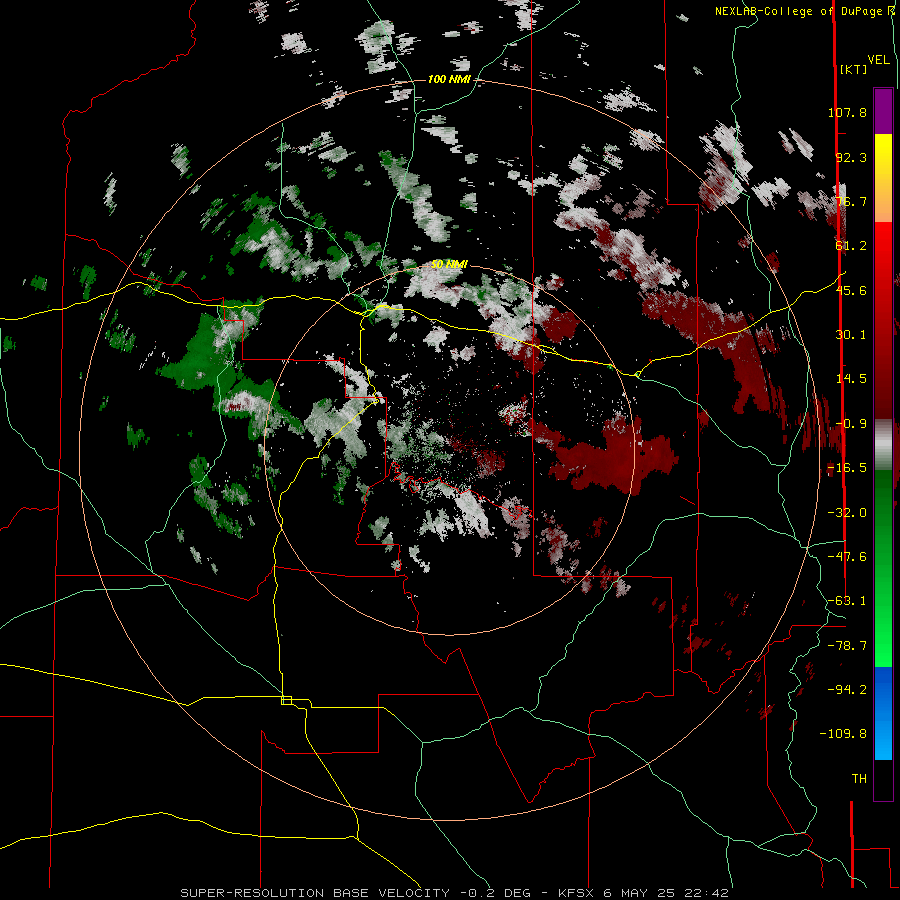The width and height of the screenshot is (900, 900).
Task: Click the -63.1 value on velocity scale
Action: 847,601
